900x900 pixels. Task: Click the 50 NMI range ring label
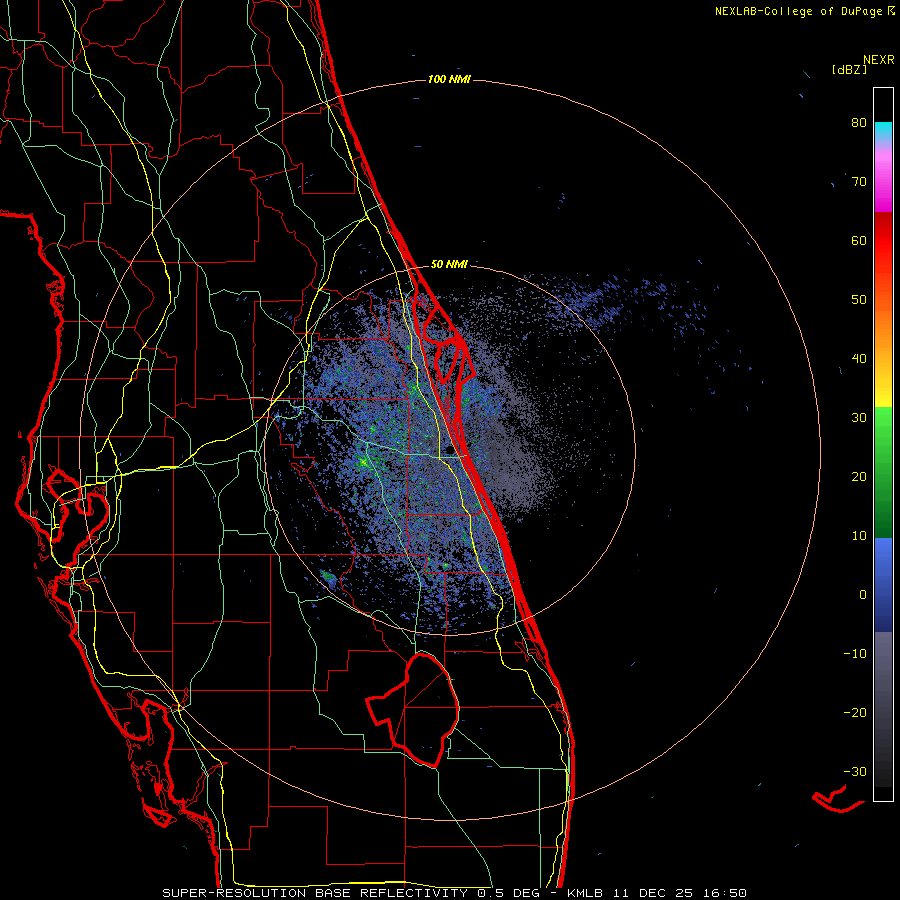tap(449, 265)
